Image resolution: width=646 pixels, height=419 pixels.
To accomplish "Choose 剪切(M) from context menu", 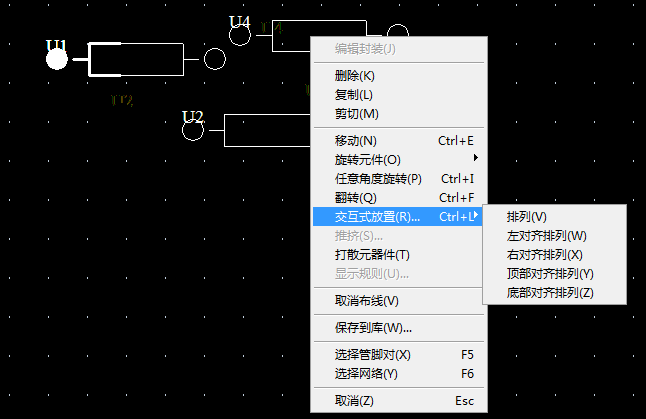I will 356,114.
